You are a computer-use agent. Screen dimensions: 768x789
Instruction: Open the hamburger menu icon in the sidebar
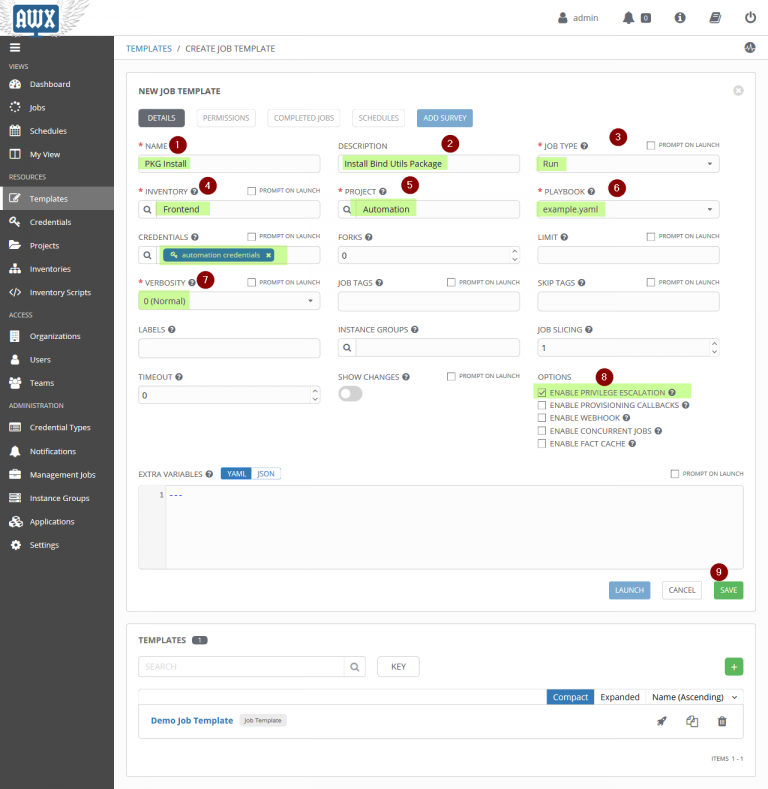point(15,47)
